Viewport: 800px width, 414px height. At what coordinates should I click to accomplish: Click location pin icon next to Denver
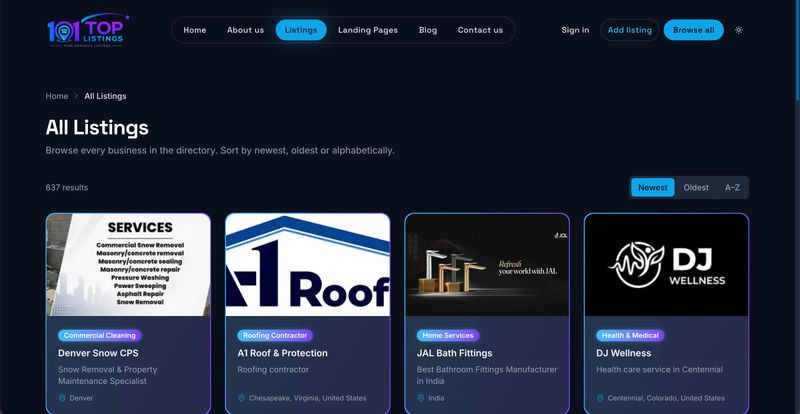[x=62, y=398]
